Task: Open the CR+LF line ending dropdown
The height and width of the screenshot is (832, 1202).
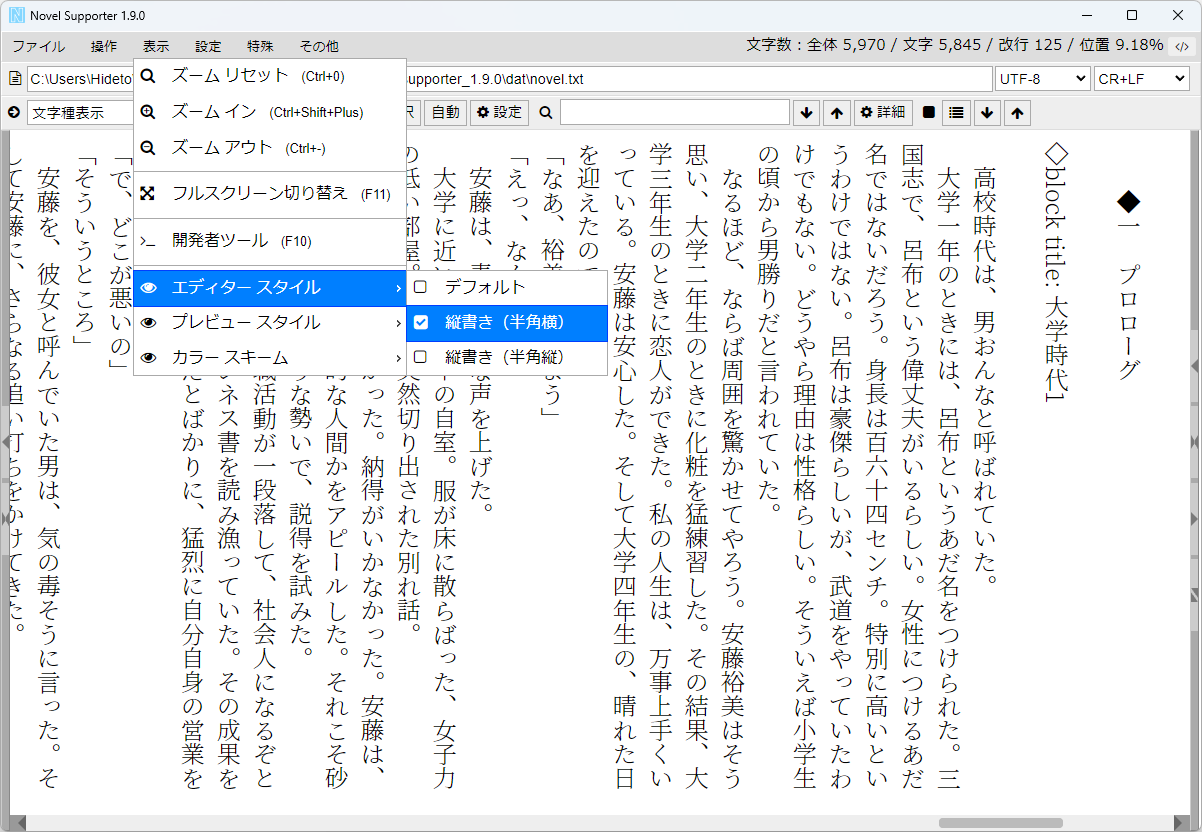Action: [x=1140, y=78]
